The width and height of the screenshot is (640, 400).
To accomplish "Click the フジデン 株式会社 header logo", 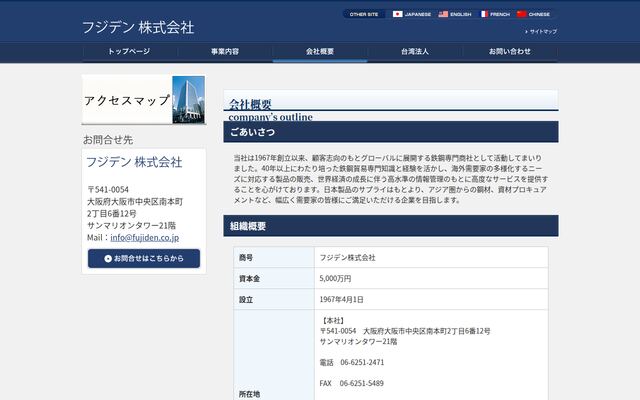I will tap(138, 27).
